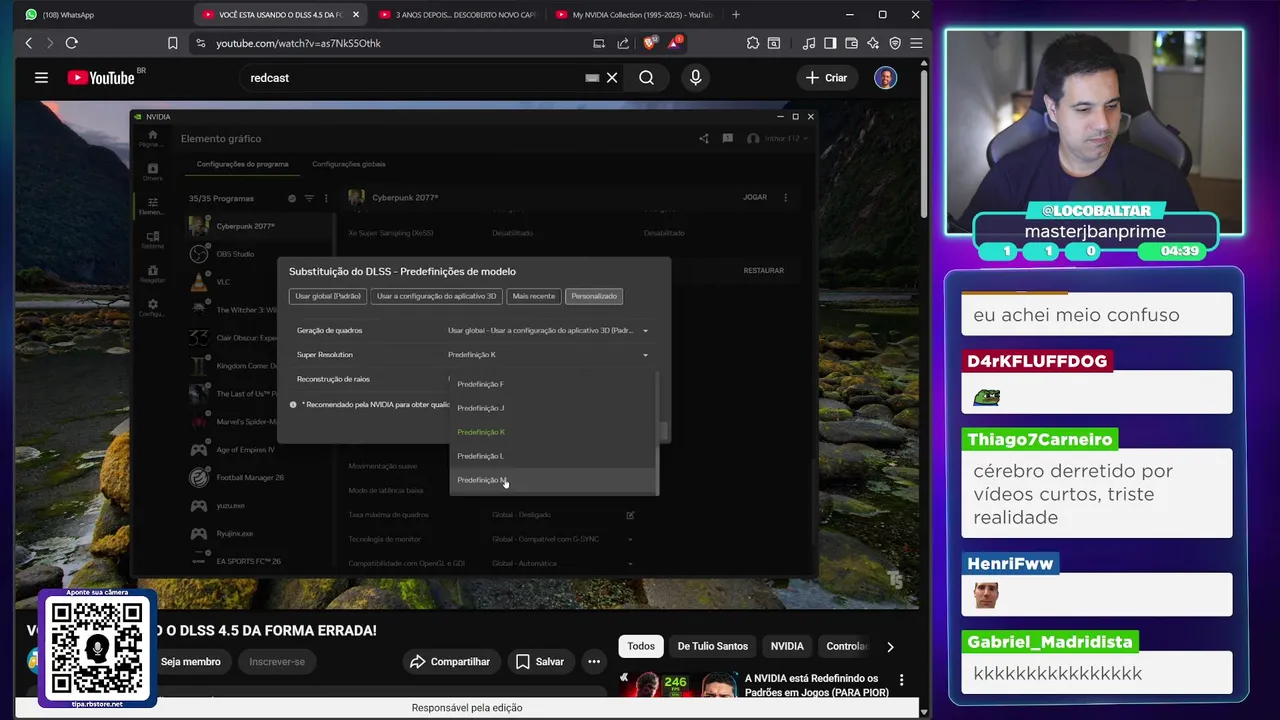Open the Brave Shields lion icon
Image resolution: width=1280 pixels, height=720 pixels.
click(x=650, y=43)
